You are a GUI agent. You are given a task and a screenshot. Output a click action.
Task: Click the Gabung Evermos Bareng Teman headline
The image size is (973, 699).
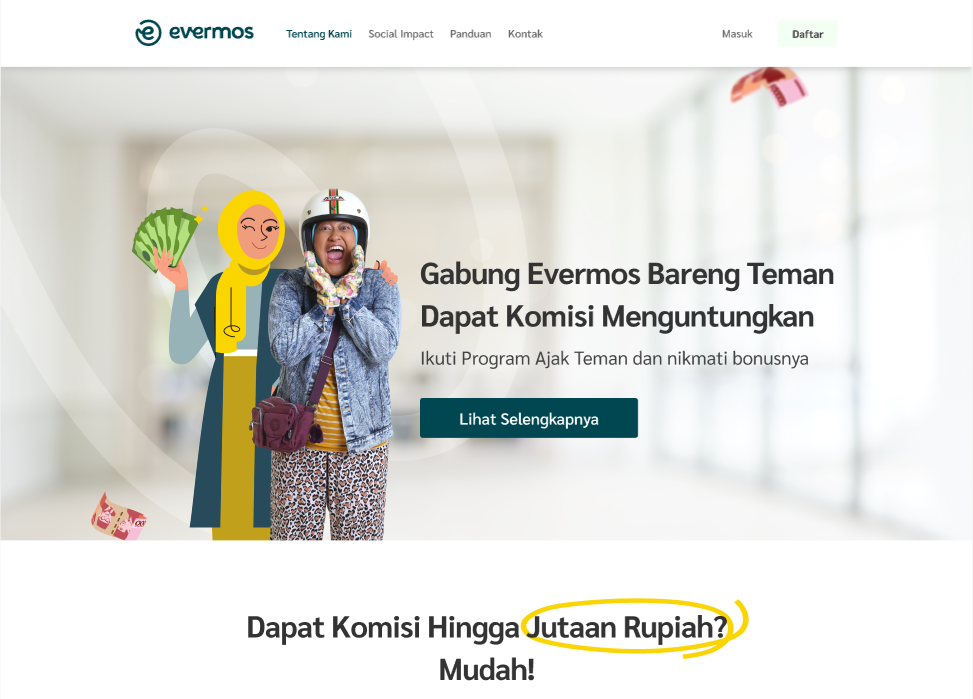pos(627,274)
